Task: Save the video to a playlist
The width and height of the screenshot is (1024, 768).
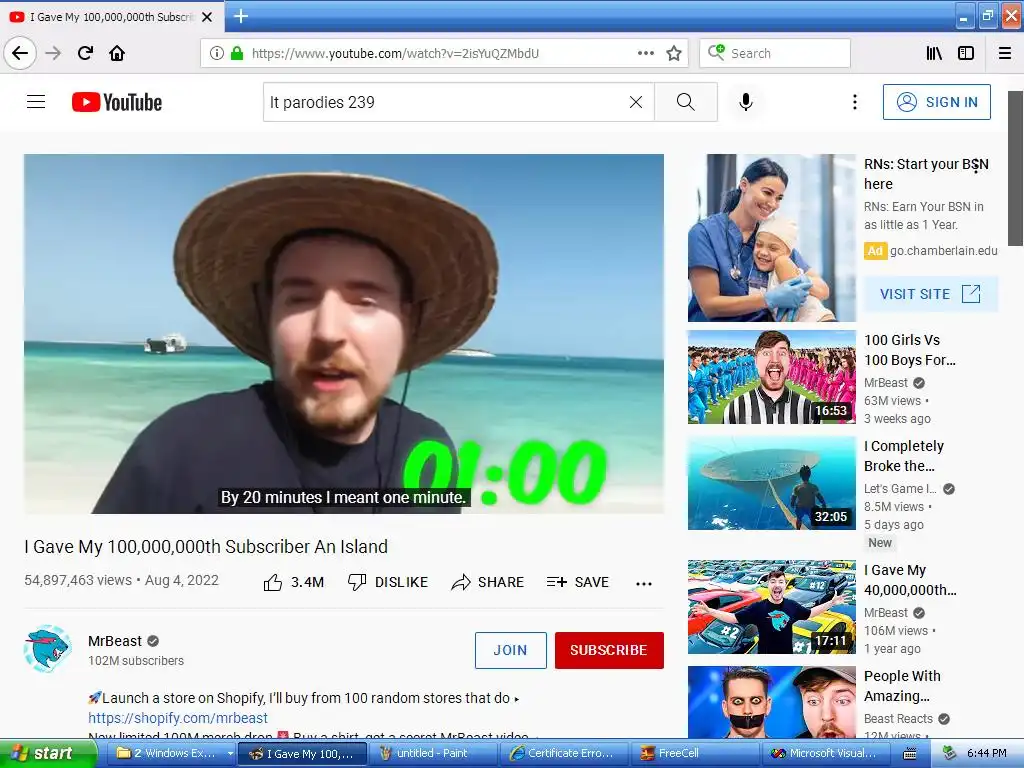Action: (x=577, y=582)
